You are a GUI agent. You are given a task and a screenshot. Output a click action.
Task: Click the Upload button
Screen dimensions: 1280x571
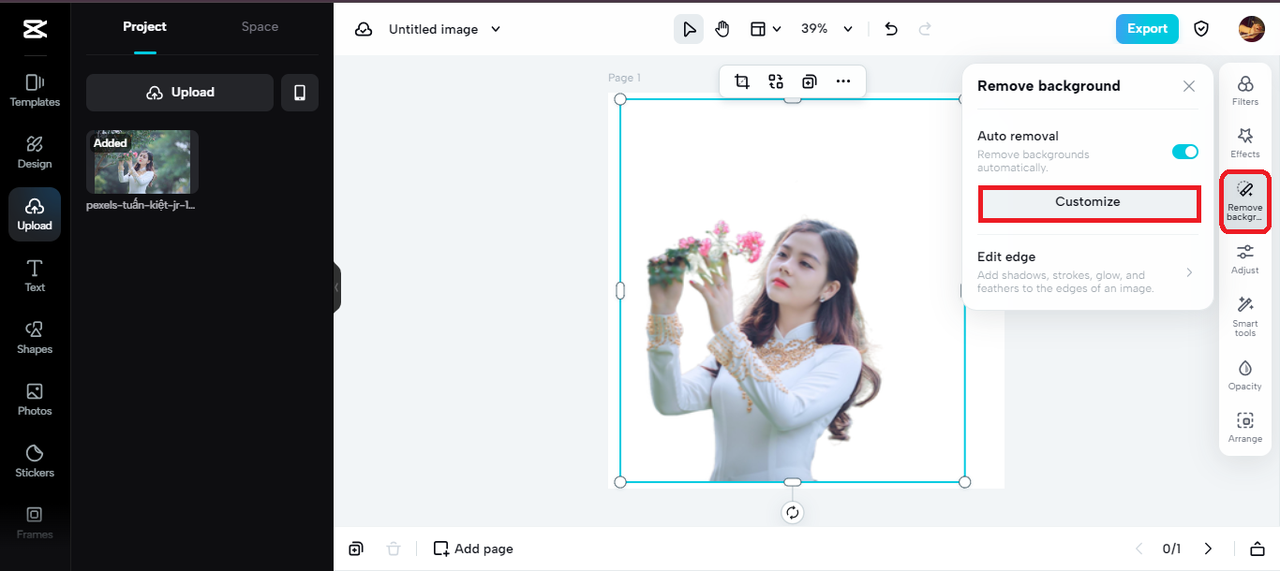pos(180,92)
